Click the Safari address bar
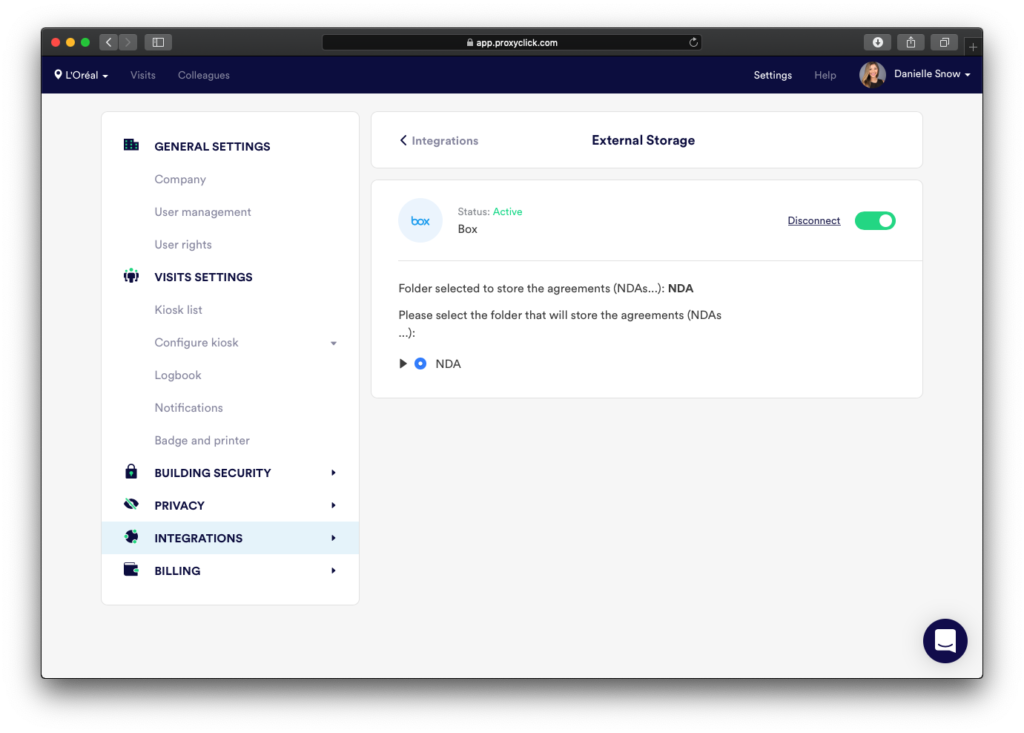This screenshot has width=1024, height=733. 512,43
